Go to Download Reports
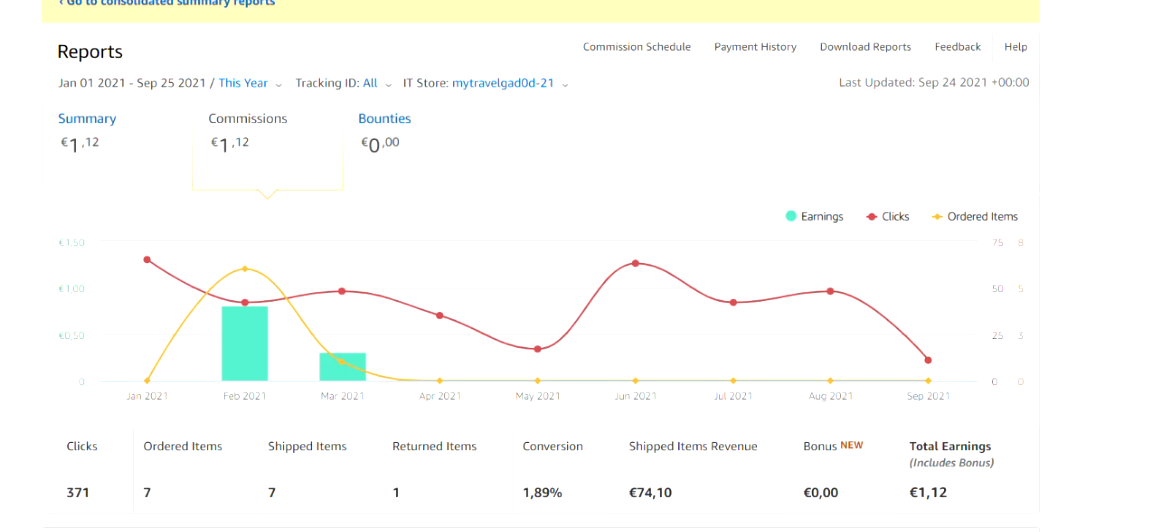The height and width of the screenshot is (532, 1175). pos(866,46)
